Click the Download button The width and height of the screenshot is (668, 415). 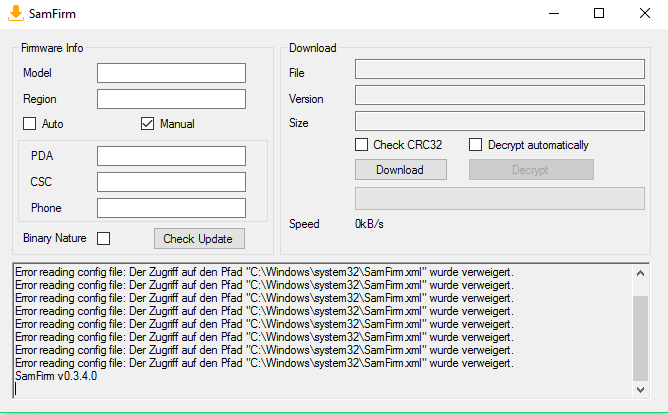[x=401, y=170]
